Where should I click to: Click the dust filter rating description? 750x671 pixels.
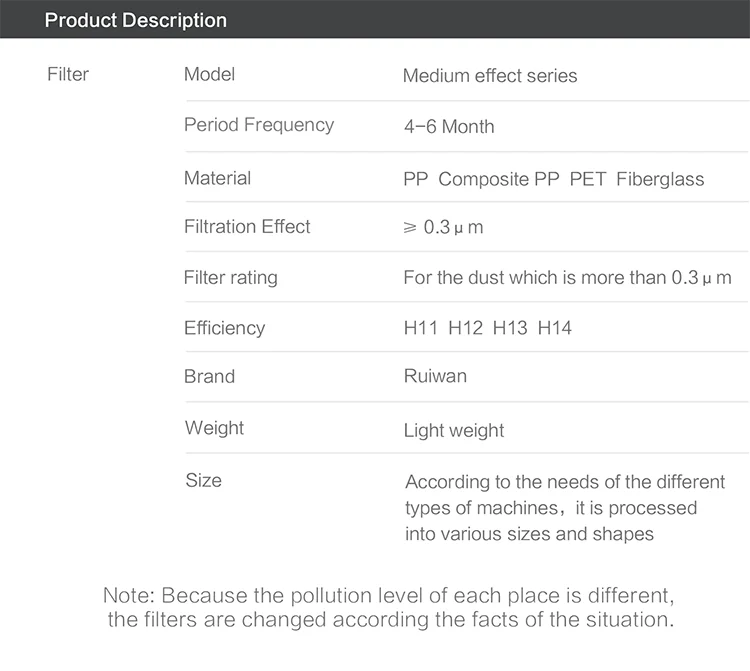567,278
